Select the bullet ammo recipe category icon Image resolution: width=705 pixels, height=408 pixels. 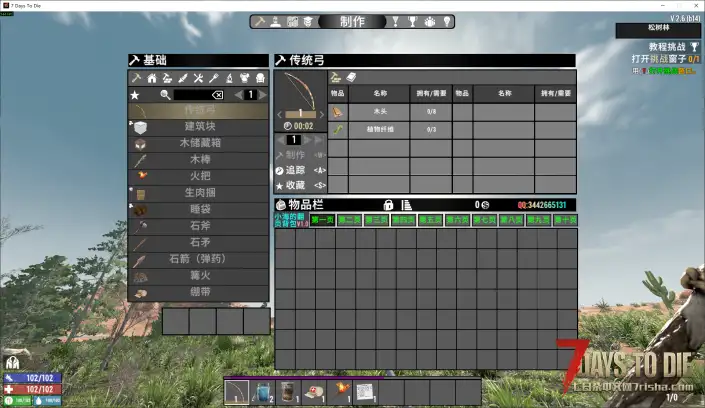(x=183, y=78)
